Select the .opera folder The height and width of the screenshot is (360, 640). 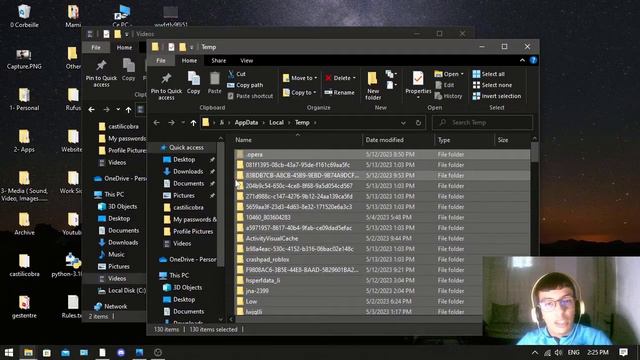coord(382,155)
